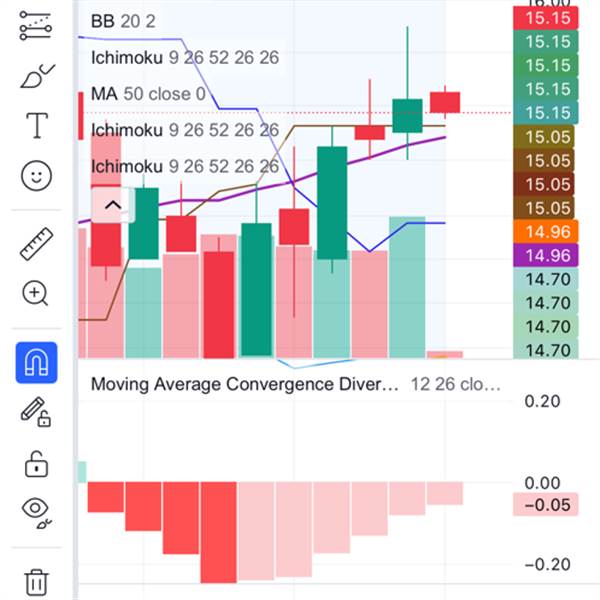Viewport: 600px width, 600px height.
Task: Activate the Zoom in tool
Action: pyautogui.click(x=36, y=293)
